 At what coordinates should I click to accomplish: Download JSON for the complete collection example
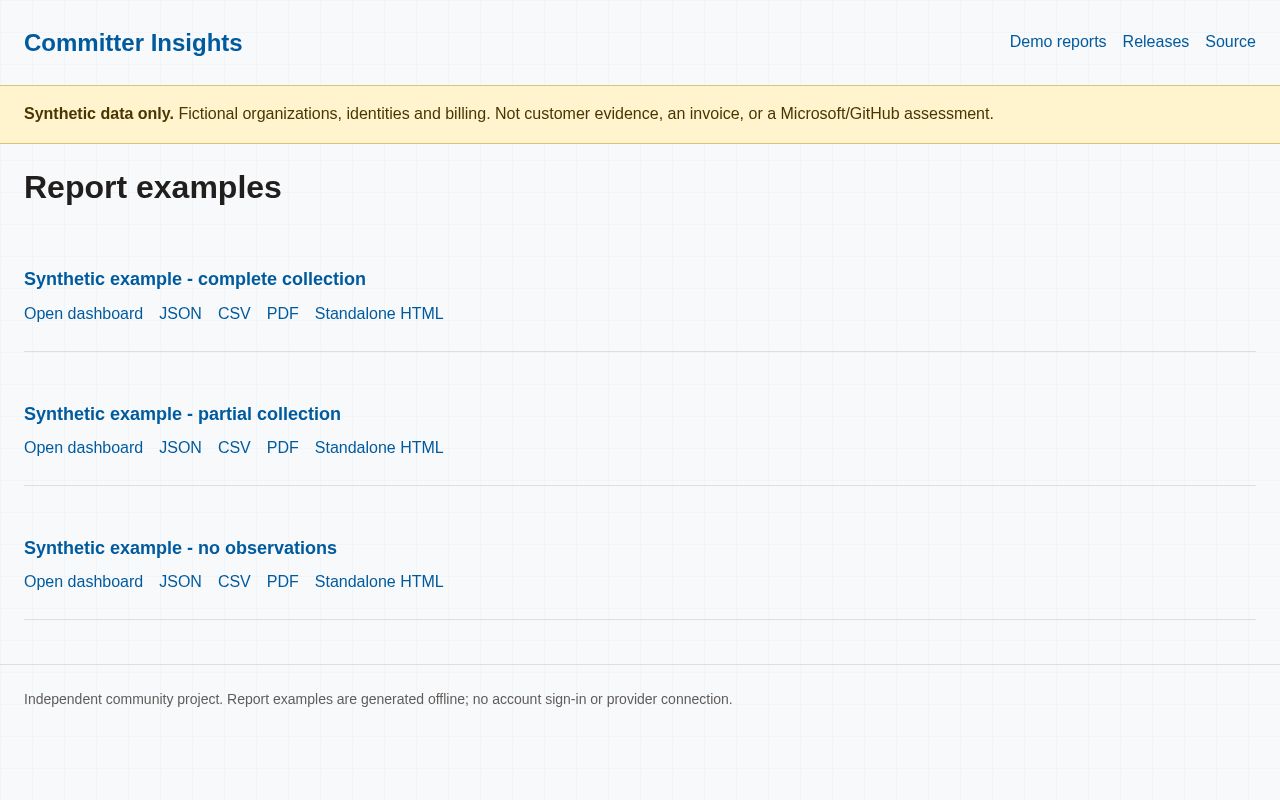(x=180, y=314)
